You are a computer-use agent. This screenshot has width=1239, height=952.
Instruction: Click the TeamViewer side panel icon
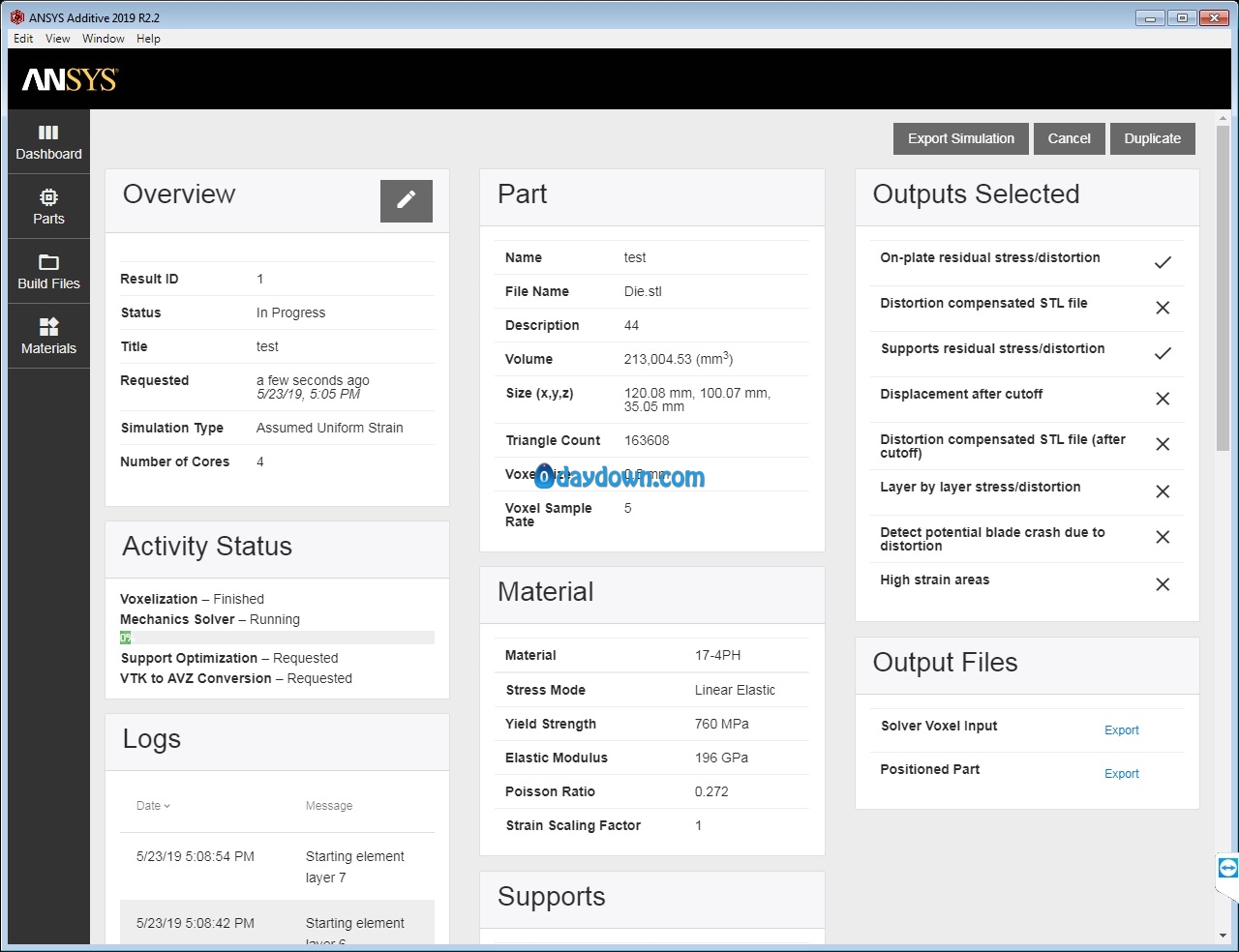pyautogui.click(x=1227, y=868)
